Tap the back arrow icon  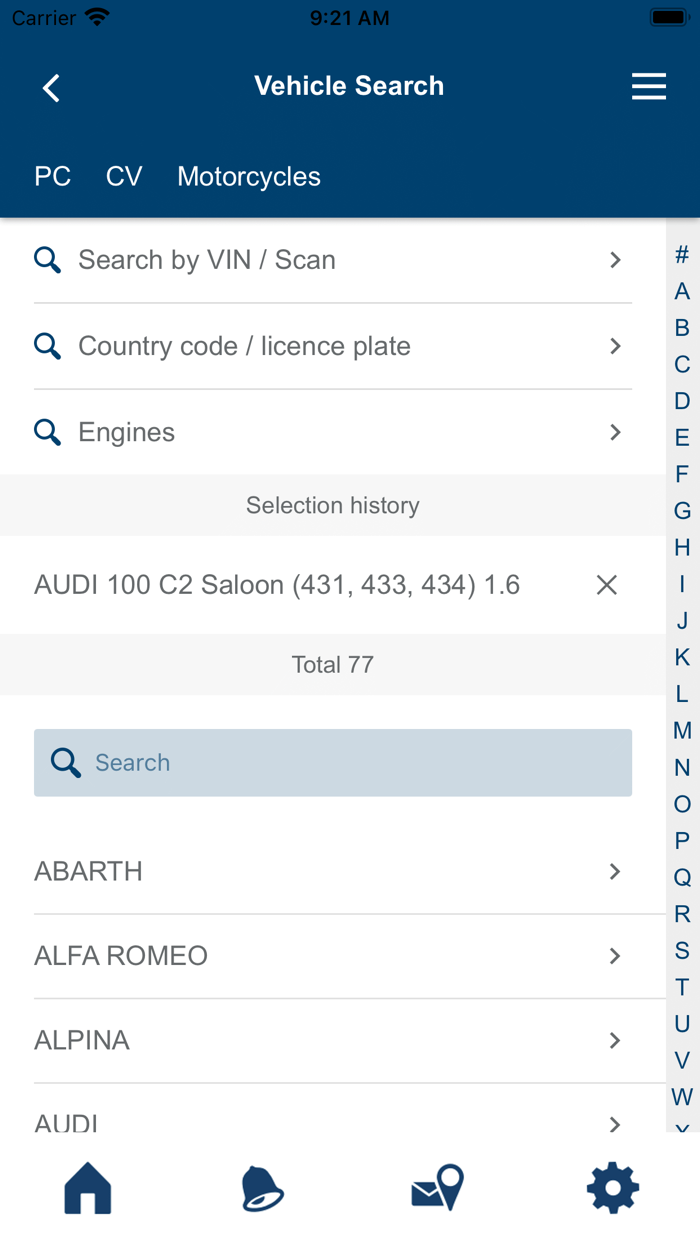point(51,88)
